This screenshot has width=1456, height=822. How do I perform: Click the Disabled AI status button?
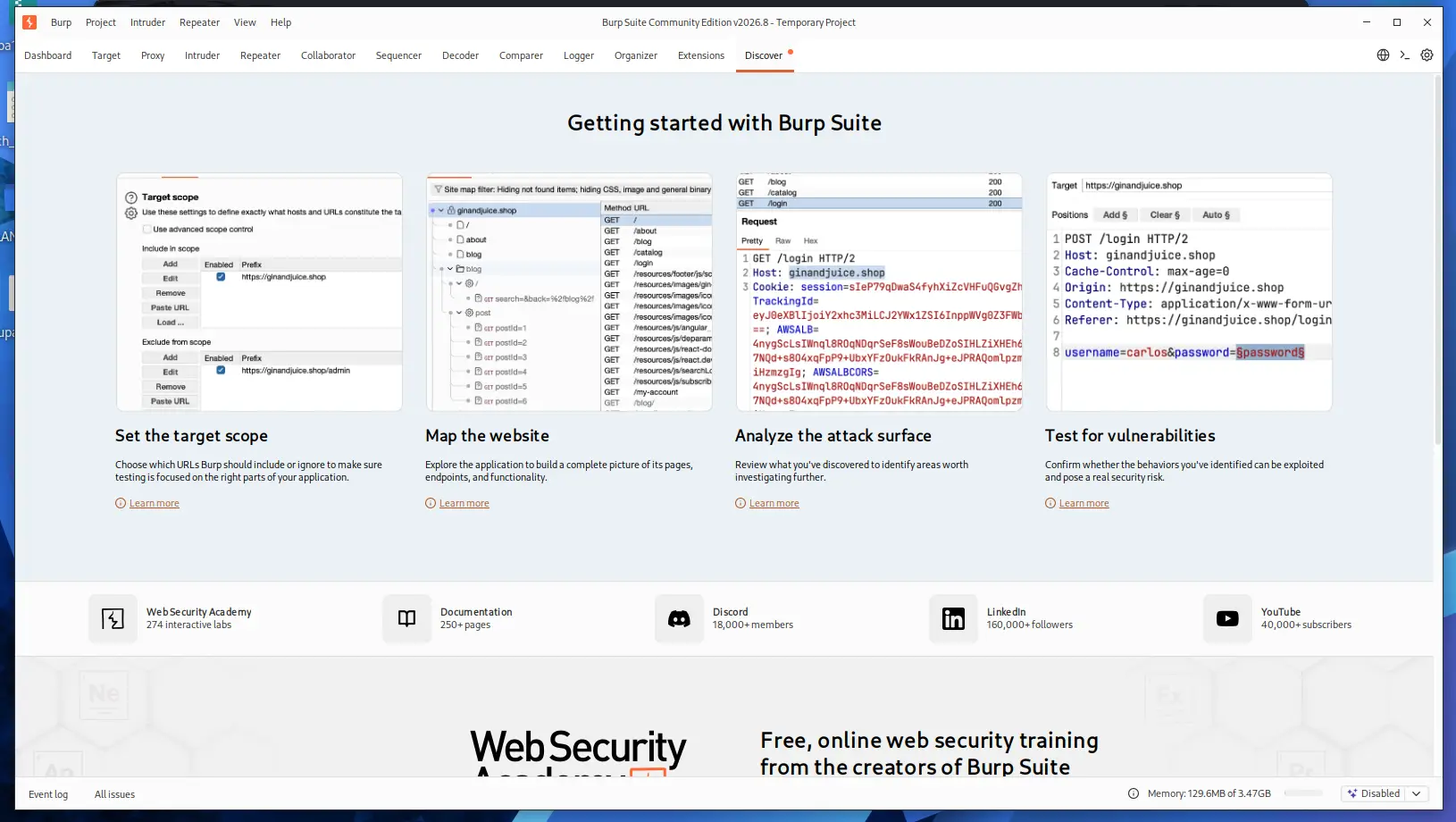pyautogui.click(x=1374, y=793)
